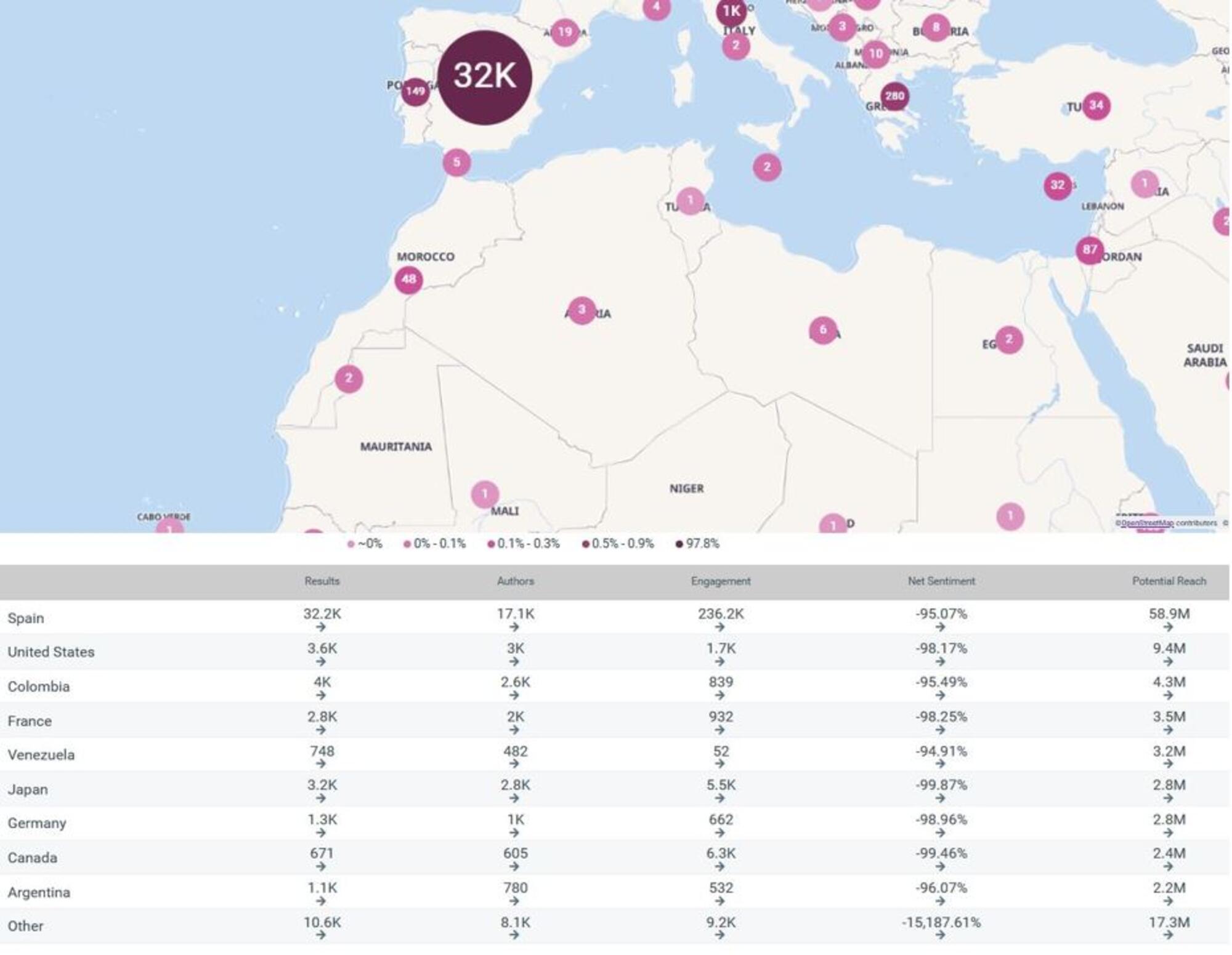Sort table by Engagement column header
The height and width of the screenshot is (955, 1232).
point(721,581)
